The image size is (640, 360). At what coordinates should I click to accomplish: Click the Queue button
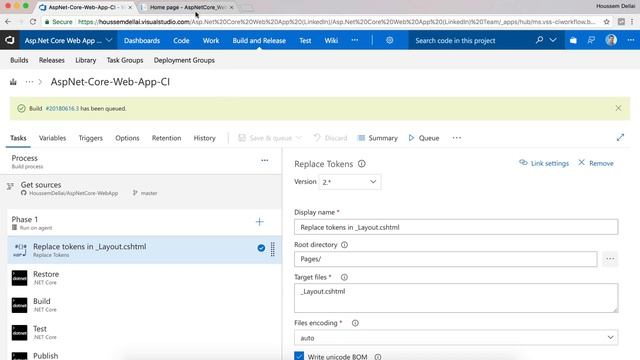(x=424, y=138)
